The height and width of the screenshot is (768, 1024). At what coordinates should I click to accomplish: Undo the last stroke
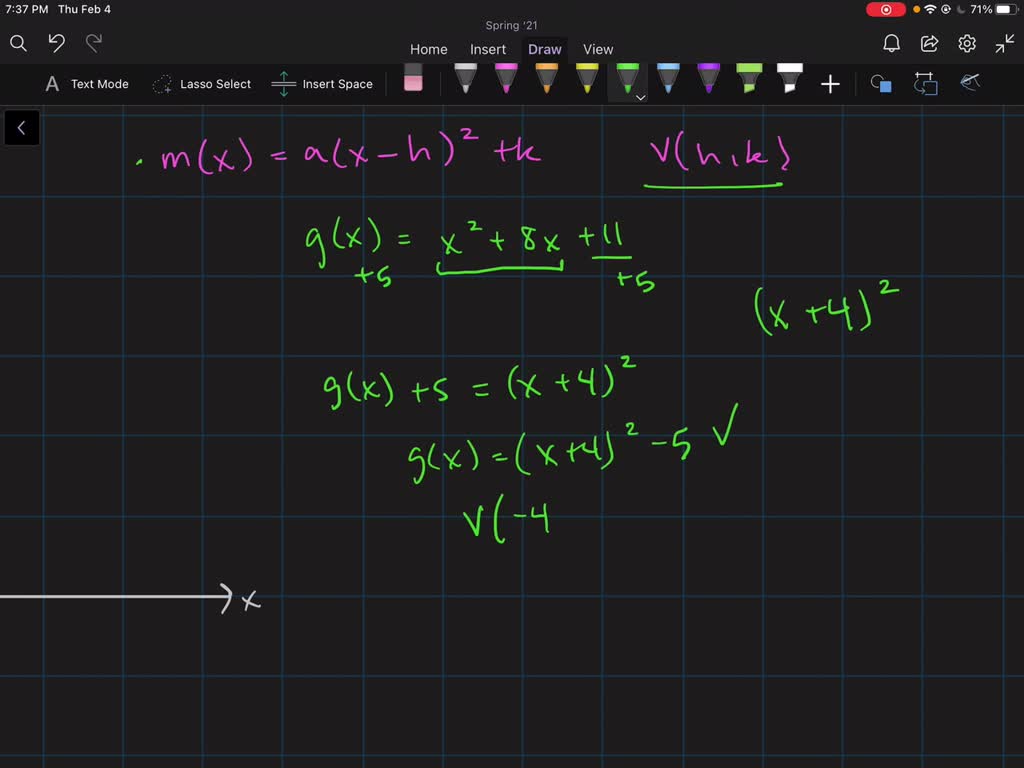pos(55,44)
